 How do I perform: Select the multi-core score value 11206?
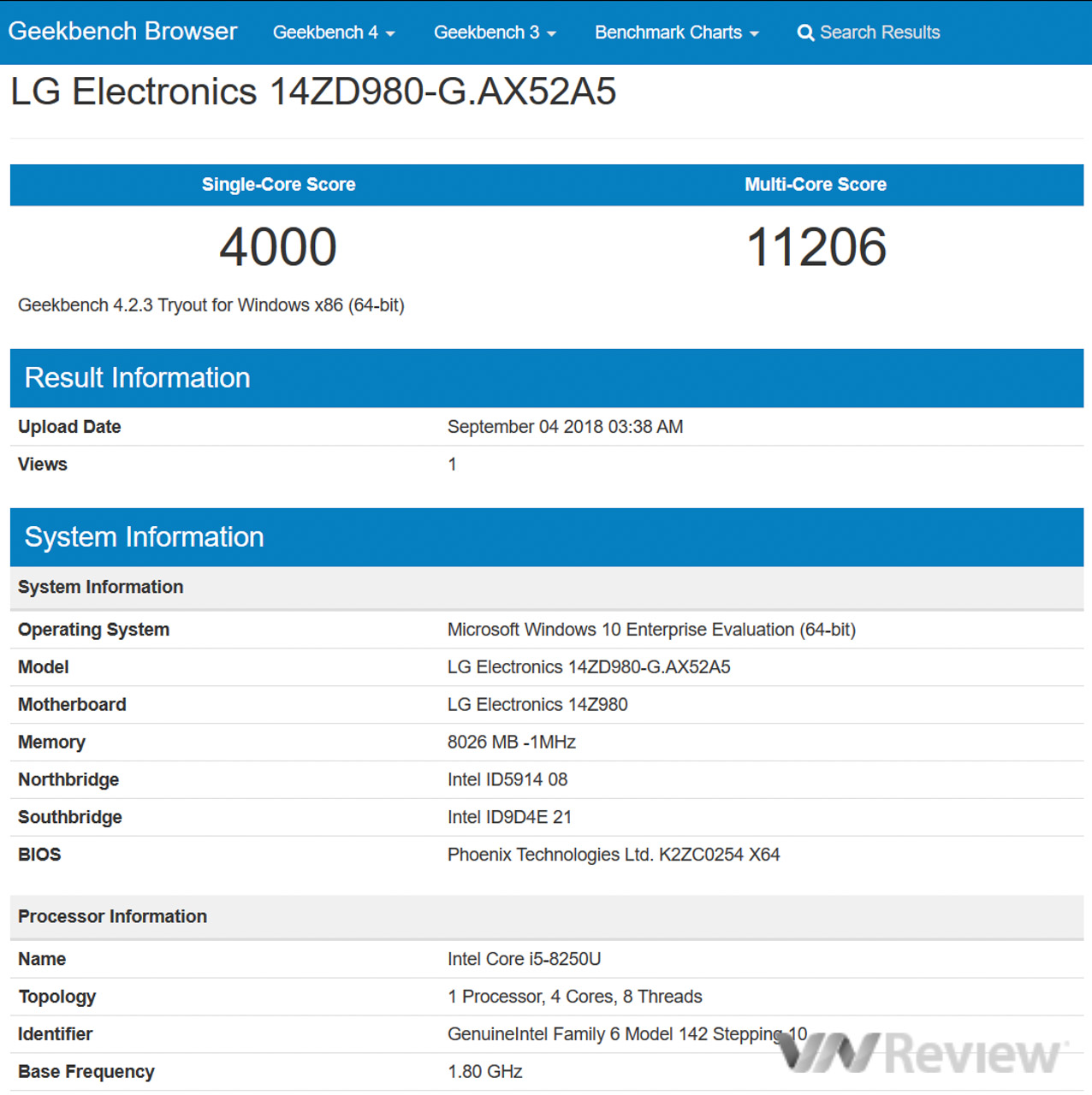(x=816, y=247)
